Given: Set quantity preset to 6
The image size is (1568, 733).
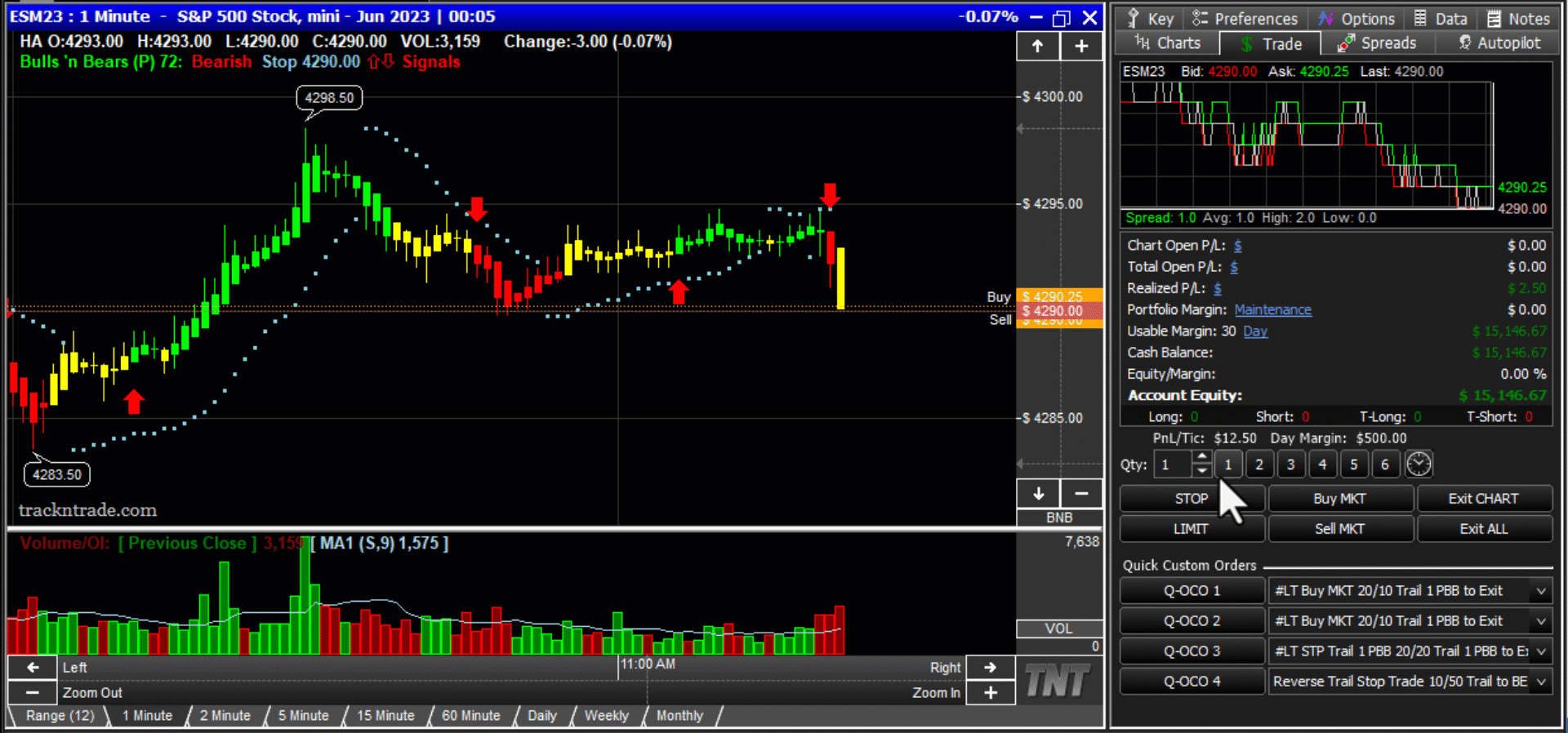Looking at the screenshot, I should [x=1385, y=464].
